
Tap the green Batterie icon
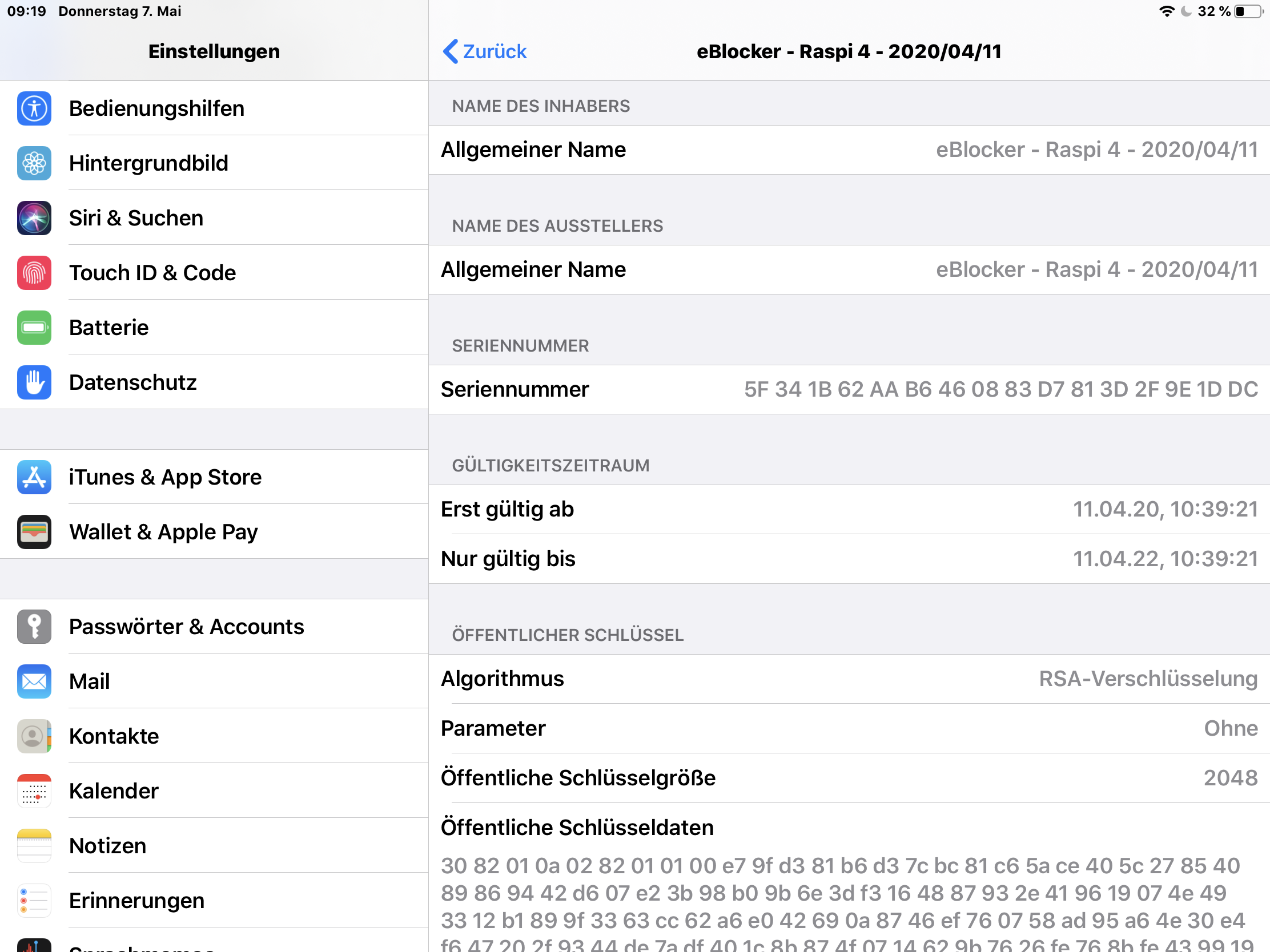coord(34,328)
